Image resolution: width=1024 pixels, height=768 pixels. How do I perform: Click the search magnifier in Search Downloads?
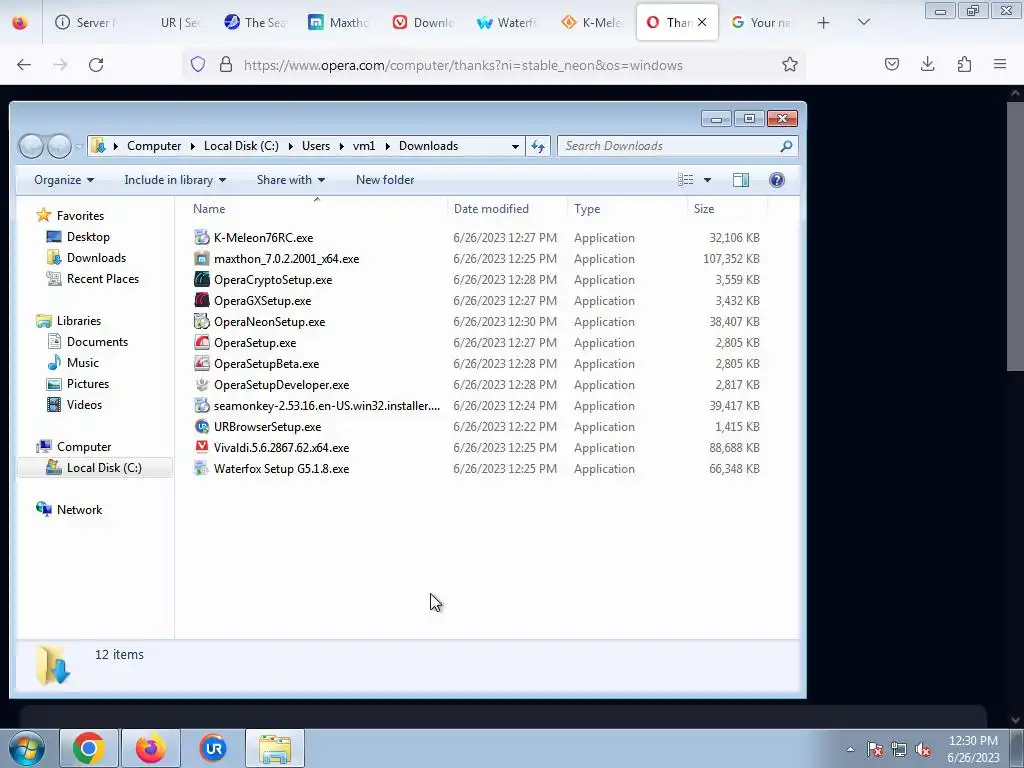pos(786,146)
